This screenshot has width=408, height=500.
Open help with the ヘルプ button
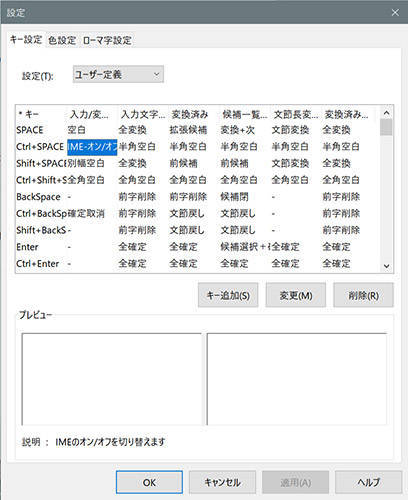368,482
